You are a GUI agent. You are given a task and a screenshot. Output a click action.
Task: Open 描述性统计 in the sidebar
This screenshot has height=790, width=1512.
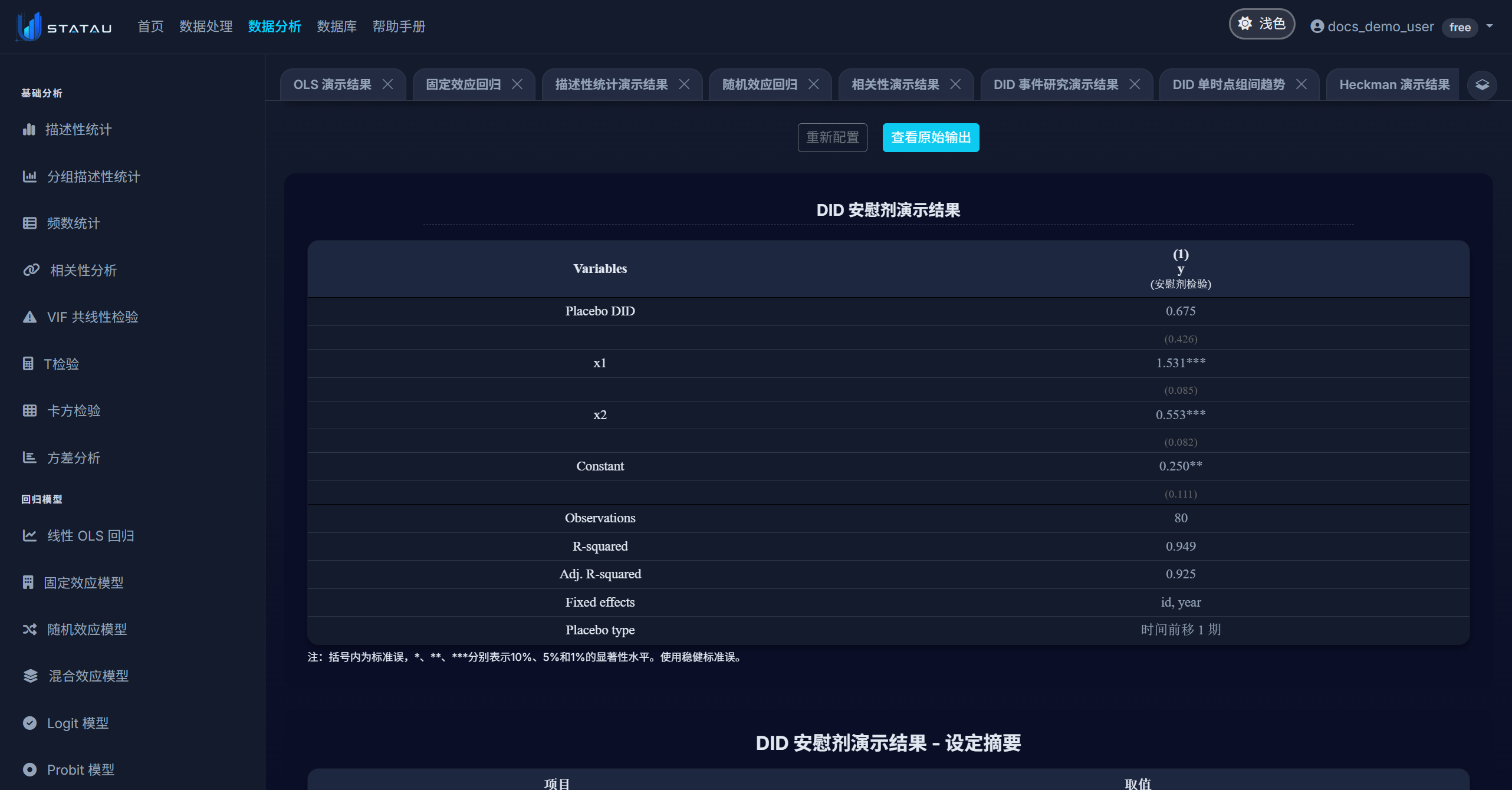point(78,130)
